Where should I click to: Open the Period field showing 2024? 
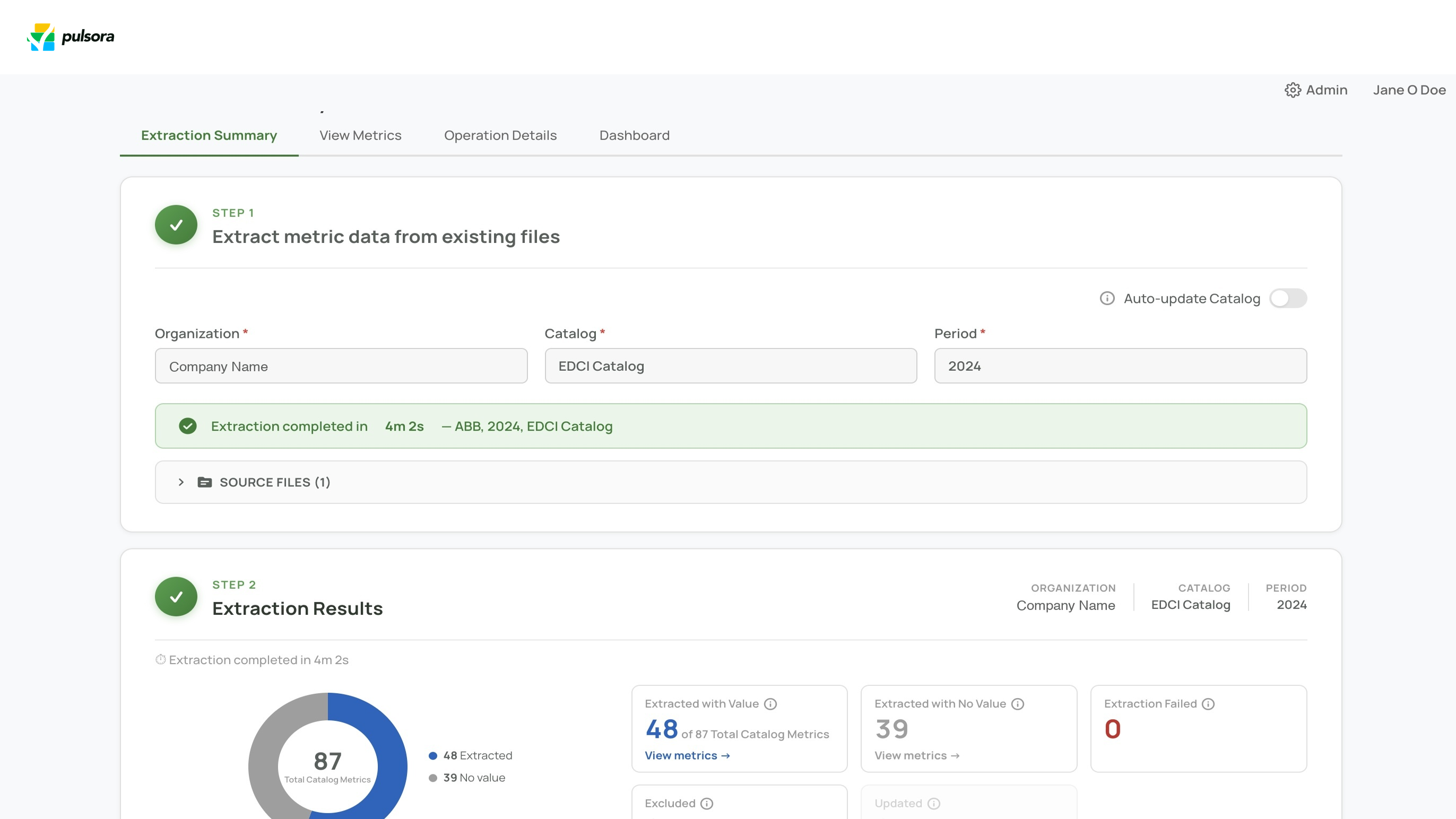pyautogui.click(x=1120, y=366)
